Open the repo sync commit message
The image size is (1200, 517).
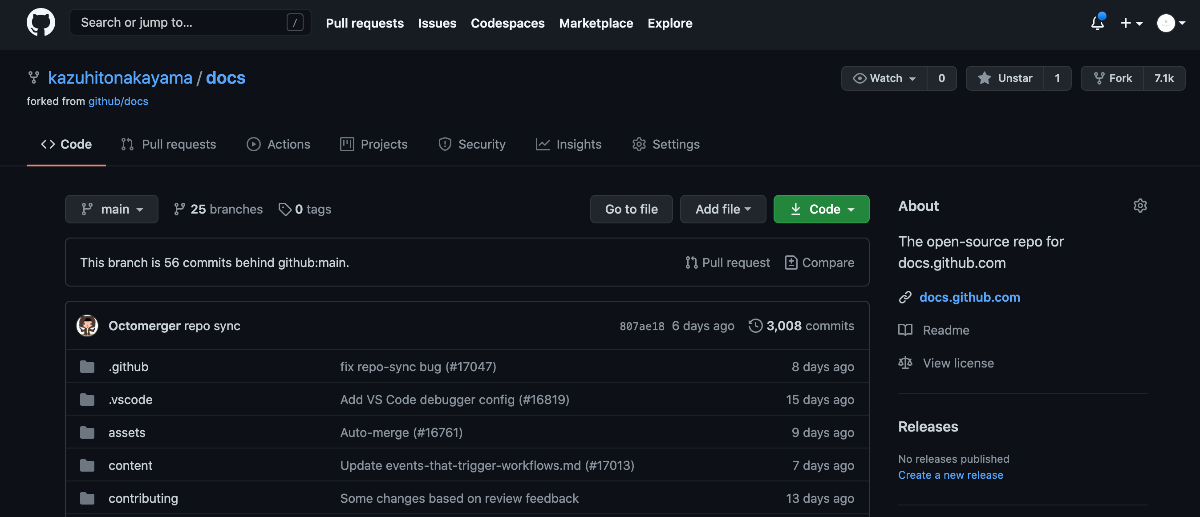point(212,326)
